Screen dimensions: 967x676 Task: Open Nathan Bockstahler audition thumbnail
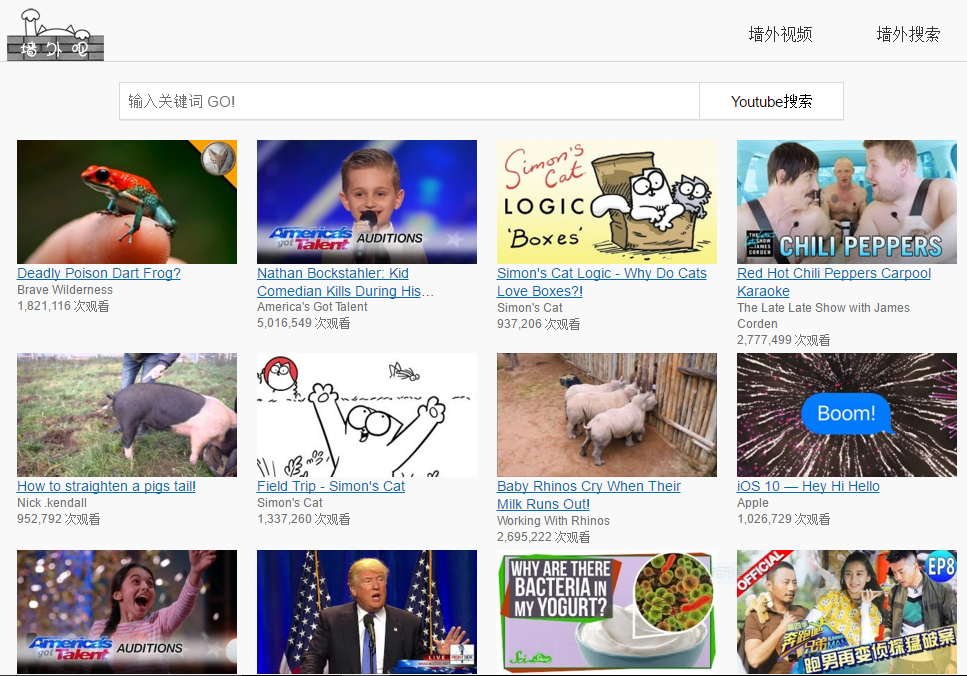[367, 202]
